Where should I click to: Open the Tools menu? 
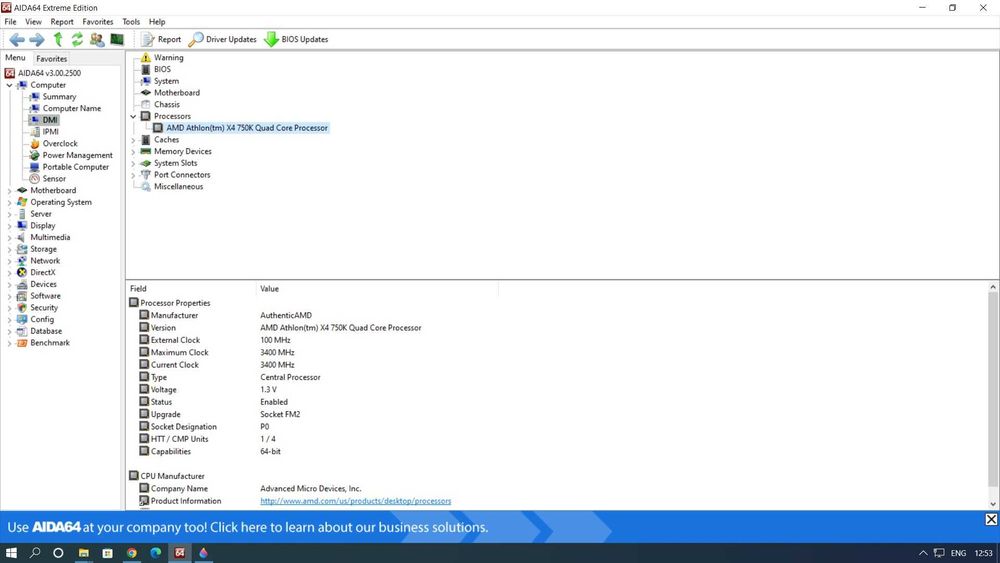(x=131, y=22)
